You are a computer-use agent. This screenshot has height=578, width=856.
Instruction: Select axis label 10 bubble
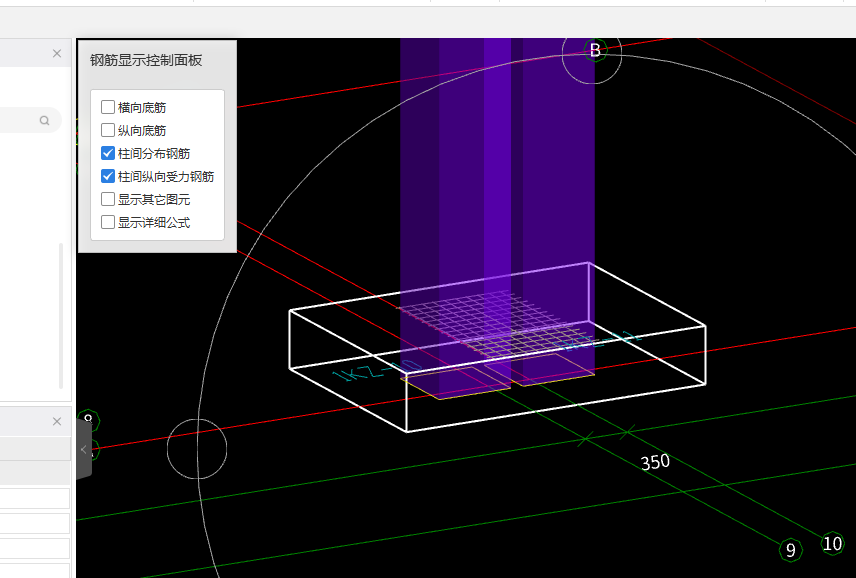832,544
